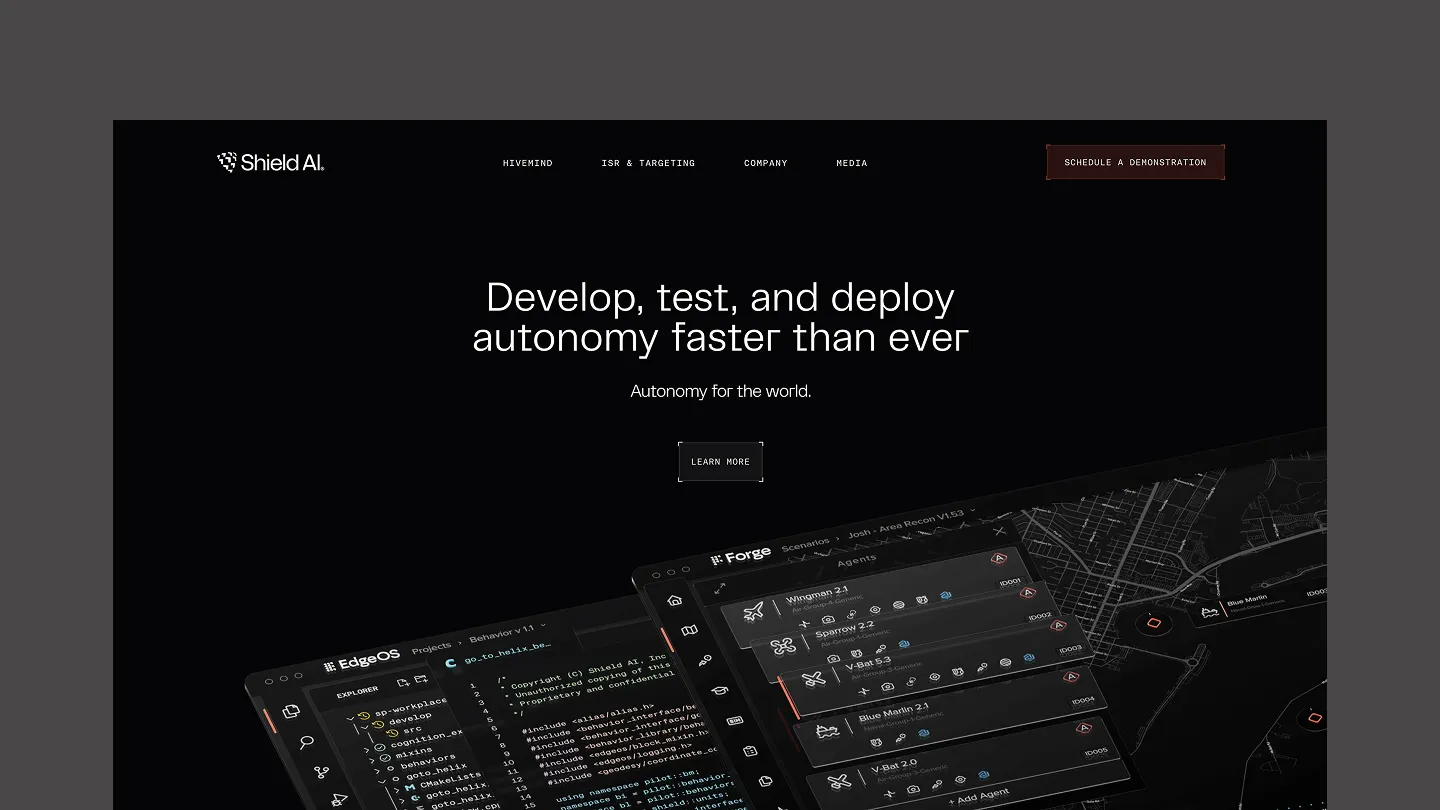Open the source control branch icon
Image resolution: width=1440 pixels, height=810 pixels.
[x=321, y=772]
